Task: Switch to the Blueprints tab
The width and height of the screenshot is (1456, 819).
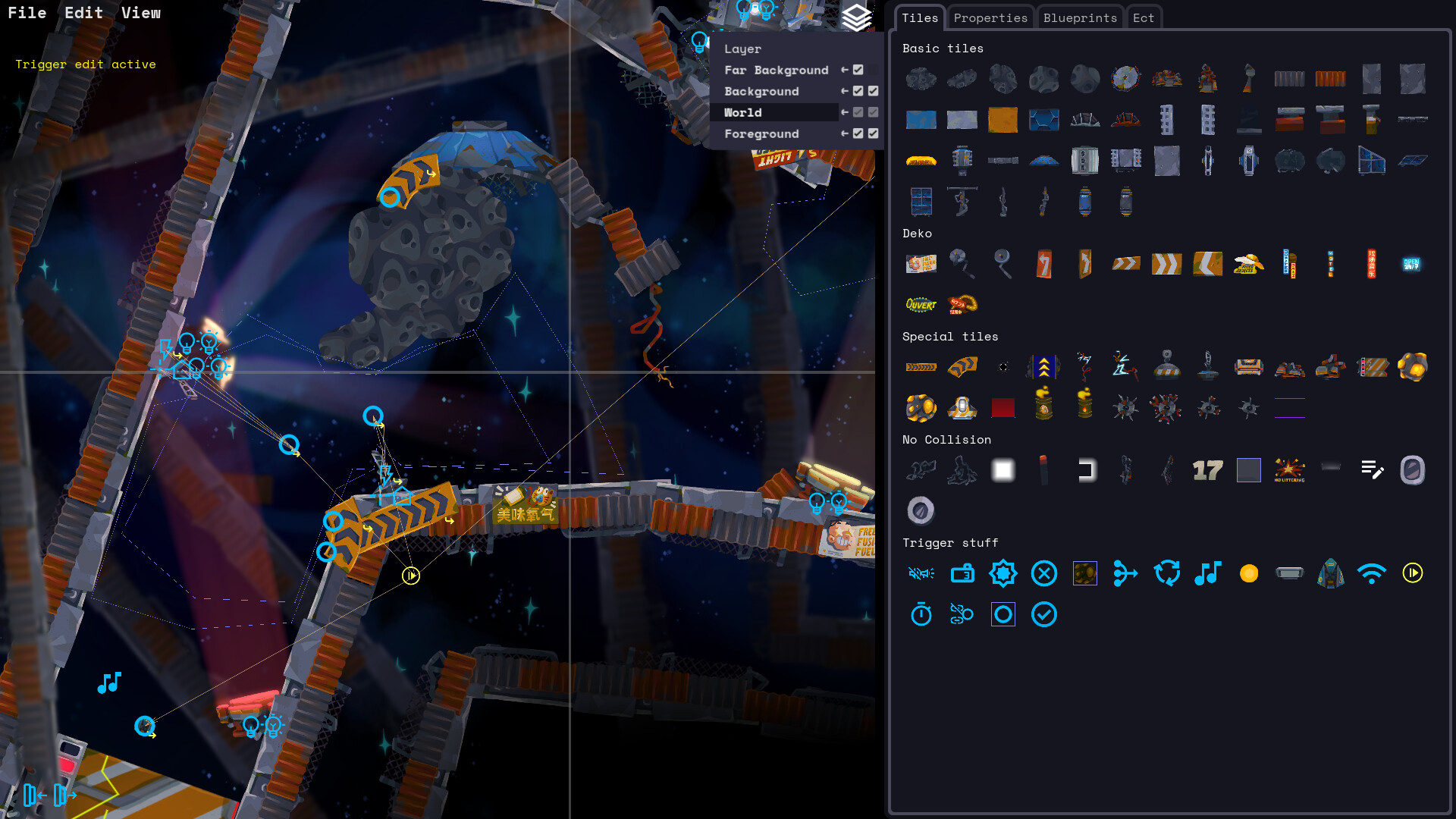Action: [x=1080, y=17]
